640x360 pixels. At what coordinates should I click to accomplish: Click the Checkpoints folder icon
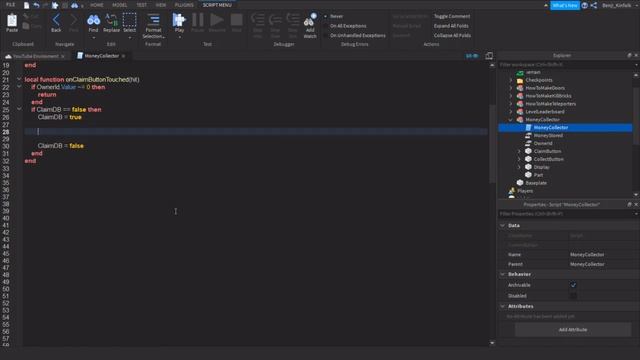pyautogui.click(x=520, y=80)
